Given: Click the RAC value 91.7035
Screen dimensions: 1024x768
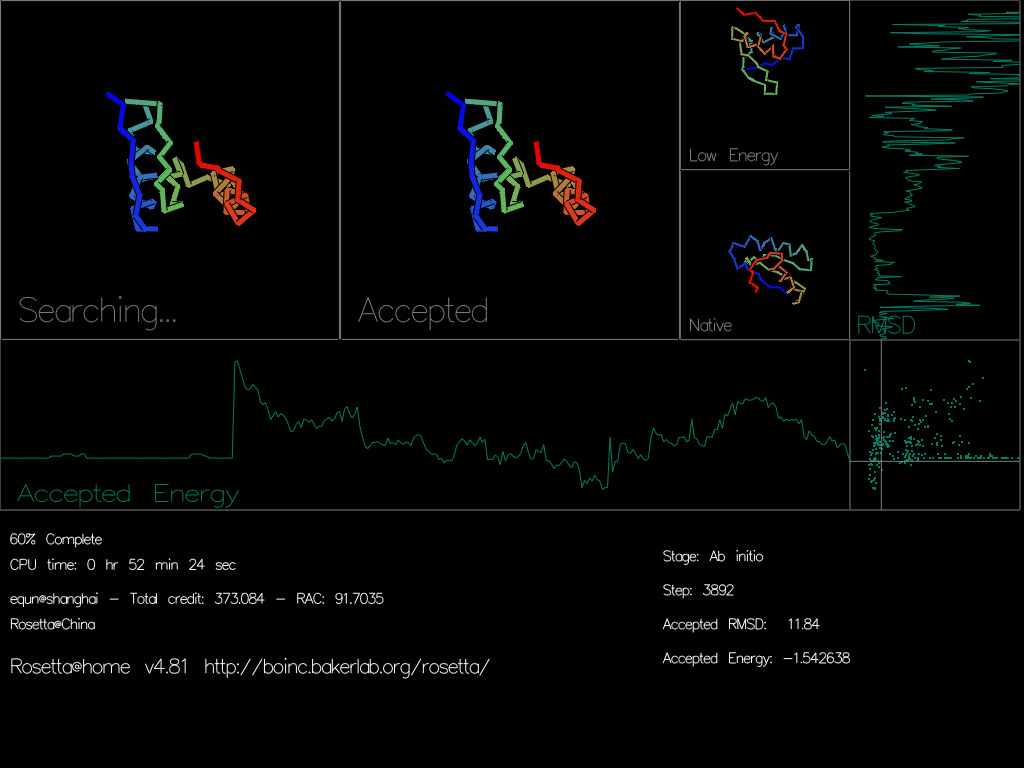Looking at the screenshot, I should click(x=359, y=599).
